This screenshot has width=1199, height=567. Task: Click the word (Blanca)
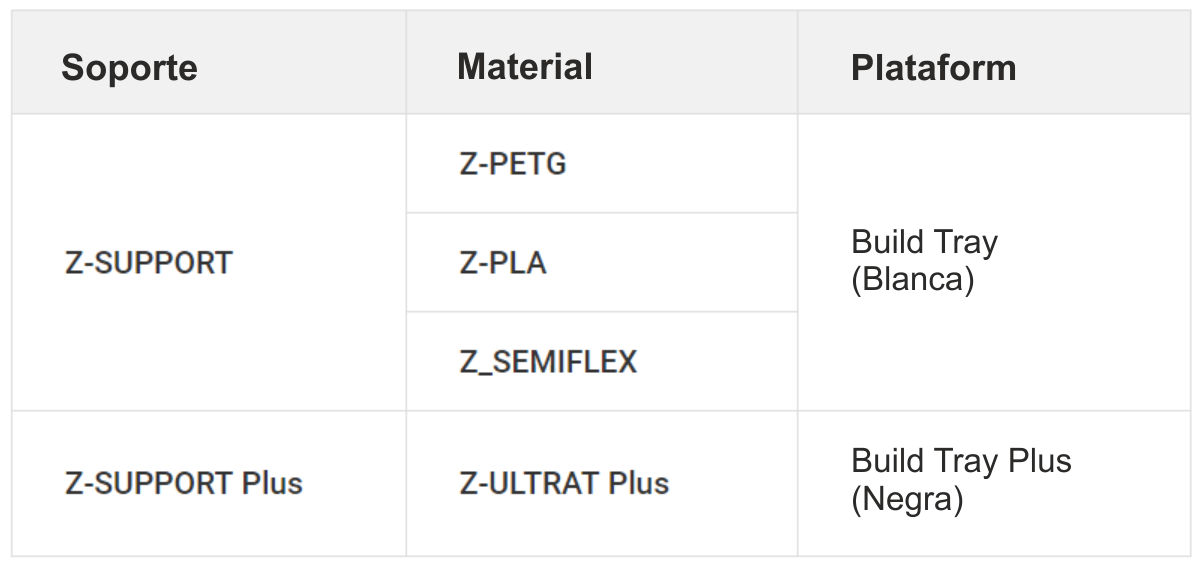(x=912, y=279)
